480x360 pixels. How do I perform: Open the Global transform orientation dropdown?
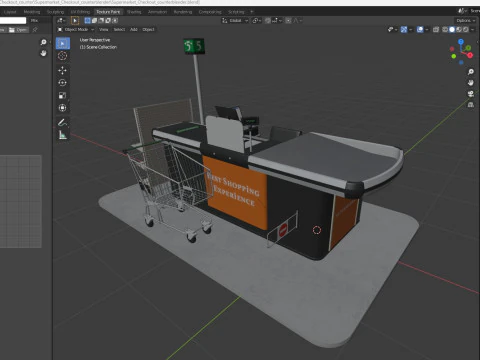[235, 21]
